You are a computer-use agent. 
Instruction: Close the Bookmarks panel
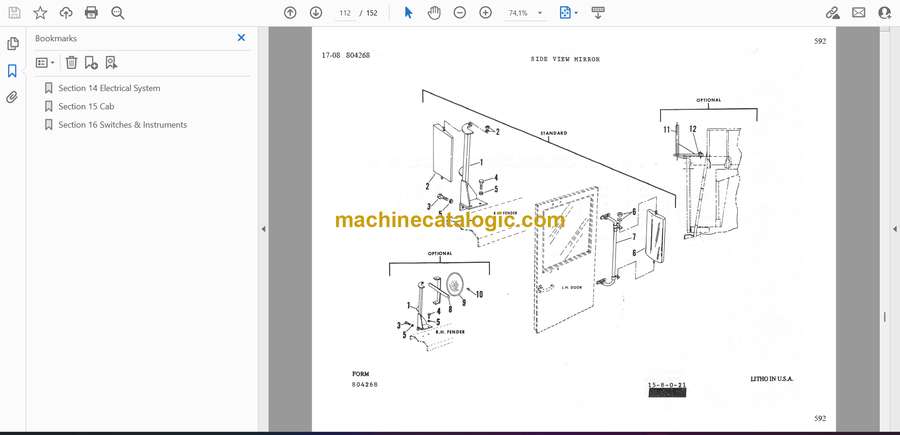(x=241, y=38)
